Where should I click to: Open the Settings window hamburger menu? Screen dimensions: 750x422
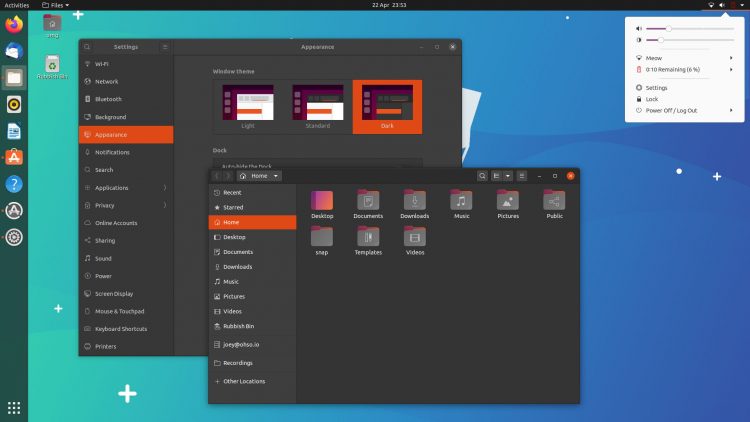(x=165, y=47)
